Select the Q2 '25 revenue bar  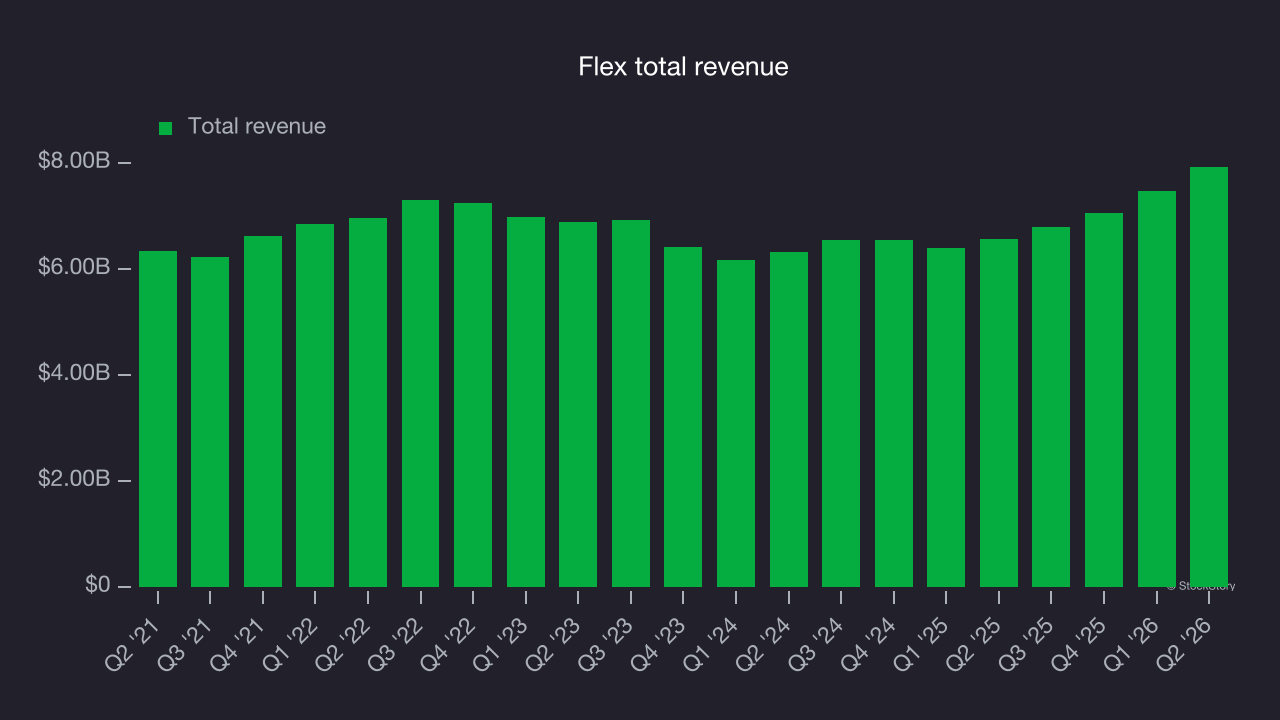[999, 413]
